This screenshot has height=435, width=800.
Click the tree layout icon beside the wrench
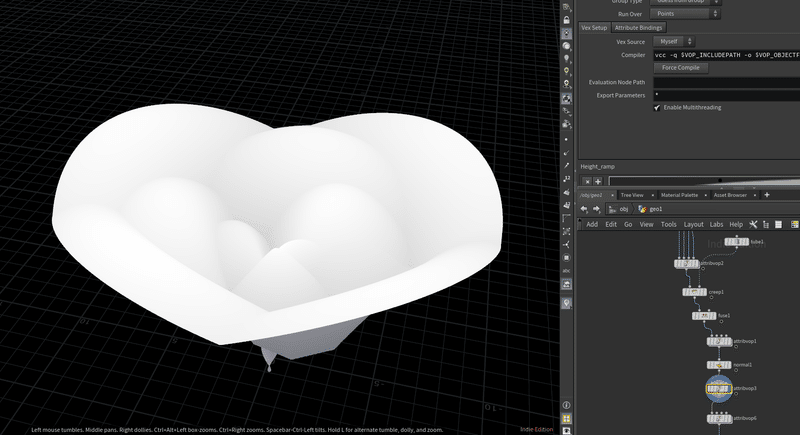tap(766, 224)
